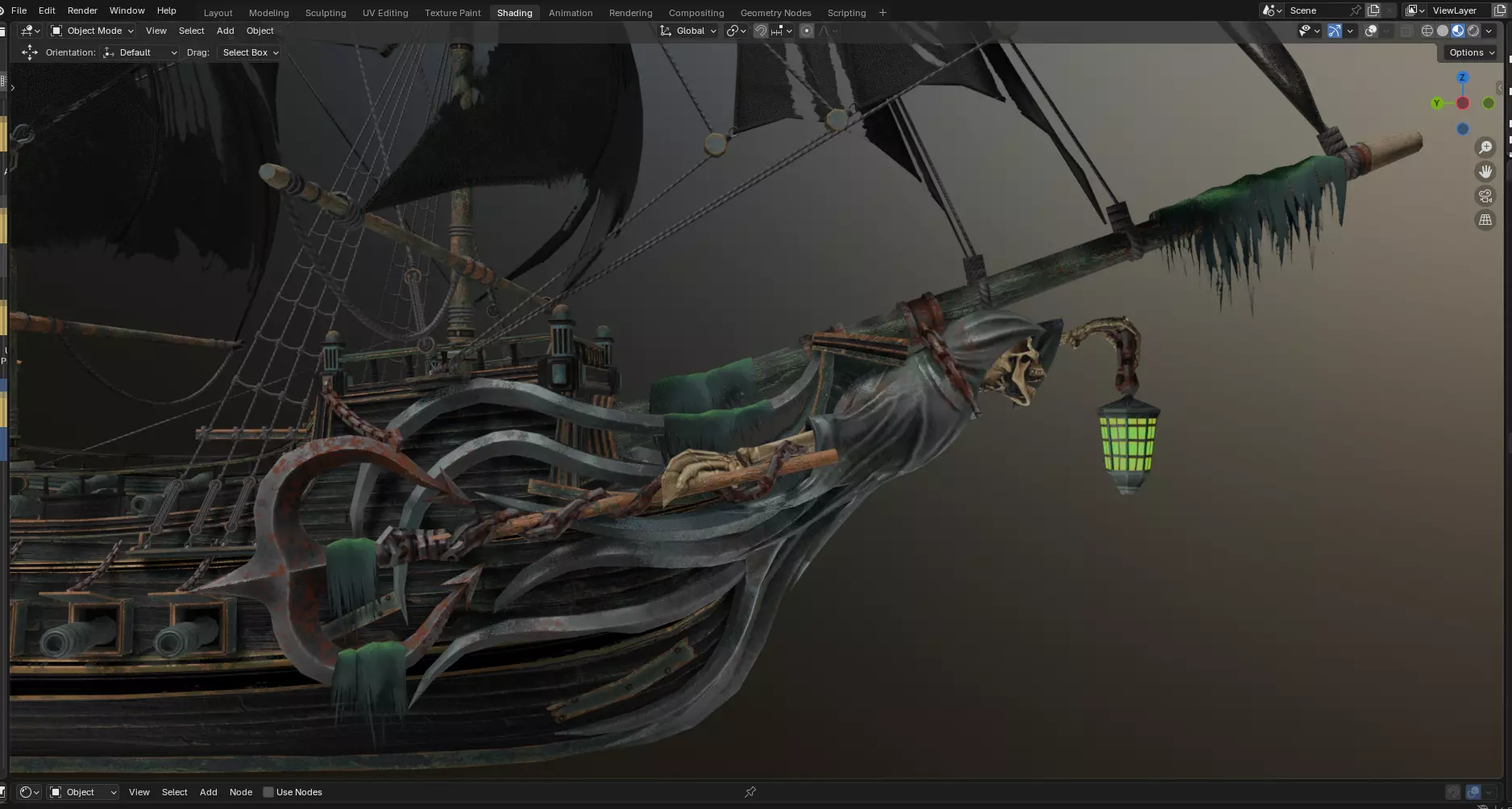Toggle the shader editor overlay button
The image size is (1512, 809).
(x=1473, y=792)
